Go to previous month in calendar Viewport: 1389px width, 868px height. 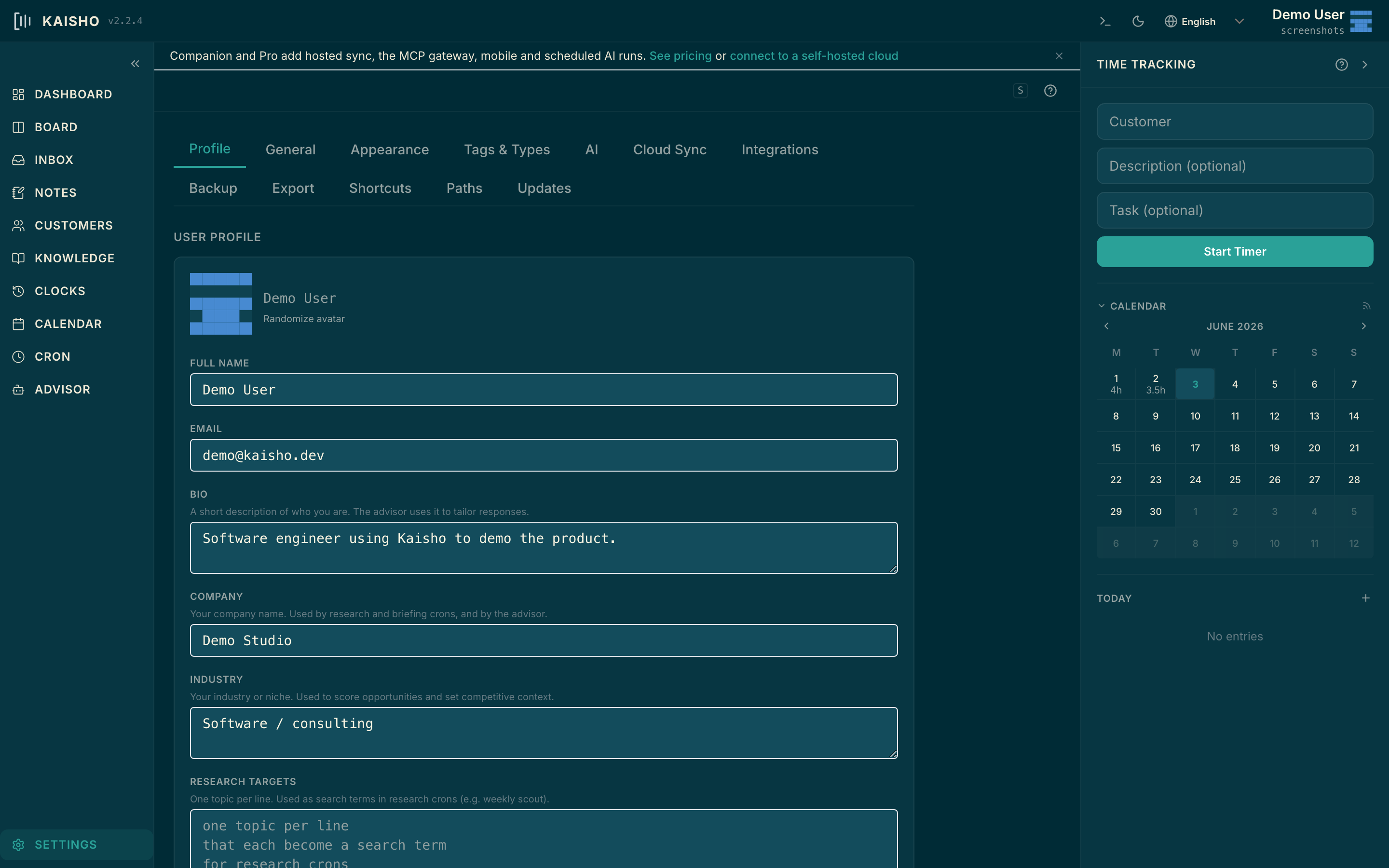pyautogui.click(x=1106, y=326)
